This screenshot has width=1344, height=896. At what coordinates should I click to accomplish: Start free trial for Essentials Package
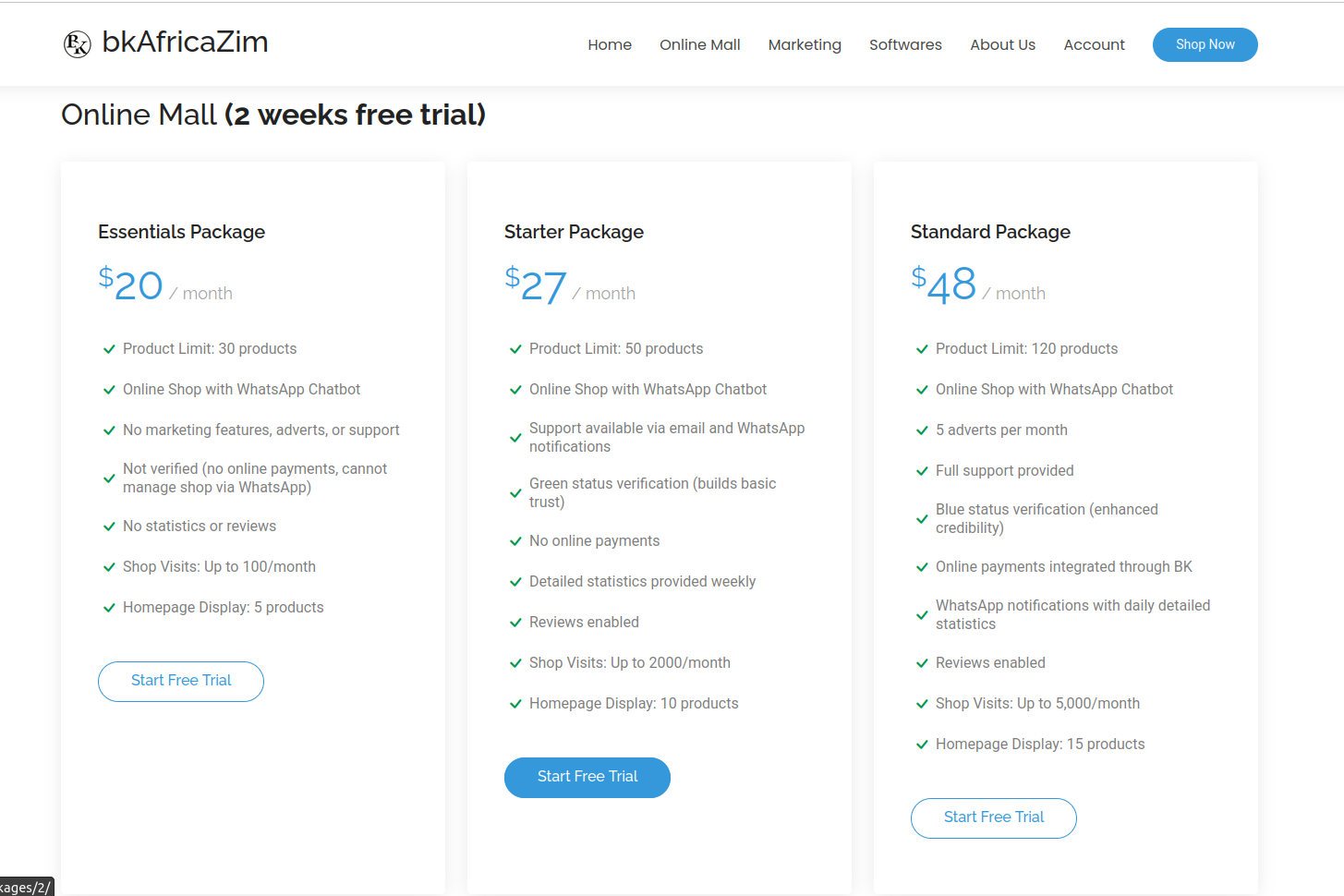pyautogui.click(x=181, y=681)
